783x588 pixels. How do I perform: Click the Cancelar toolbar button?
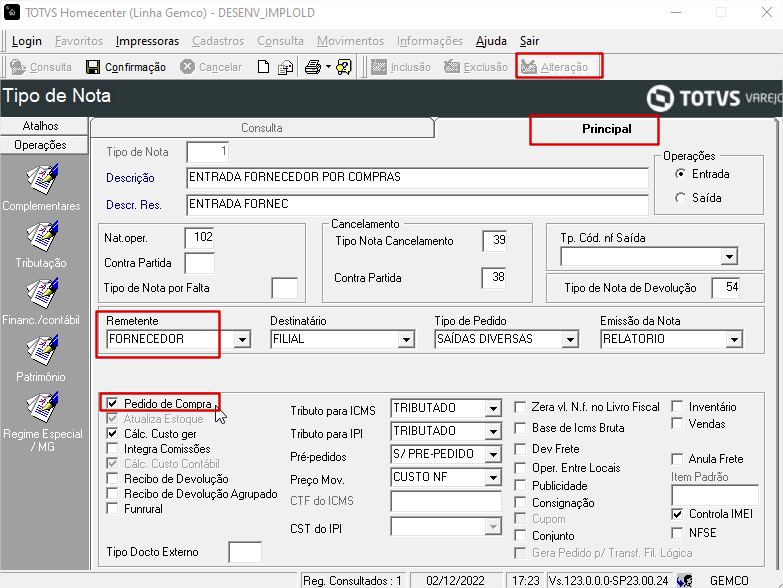pos(211,67)
